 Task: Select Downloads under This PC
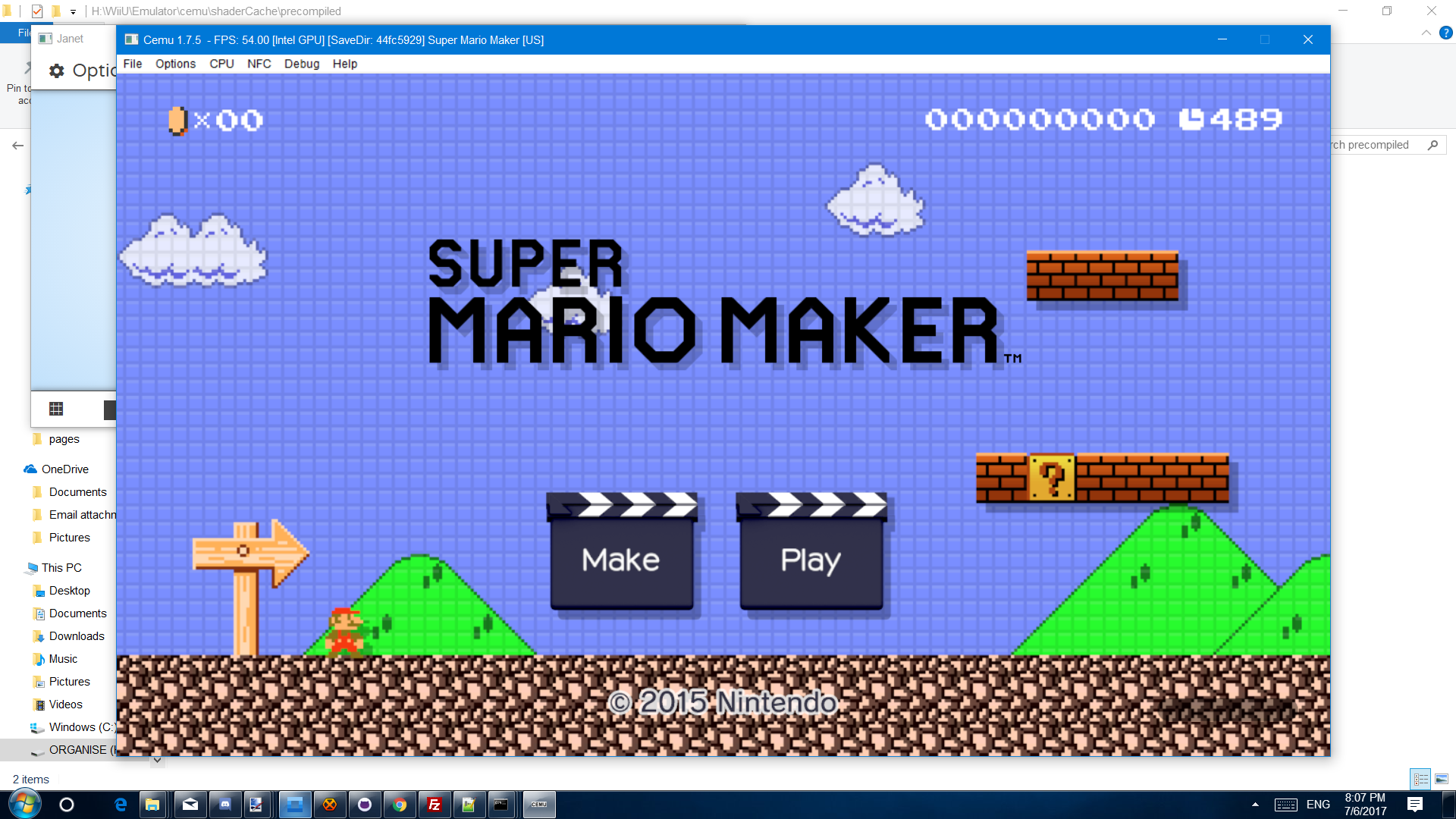tap(77, 636)
